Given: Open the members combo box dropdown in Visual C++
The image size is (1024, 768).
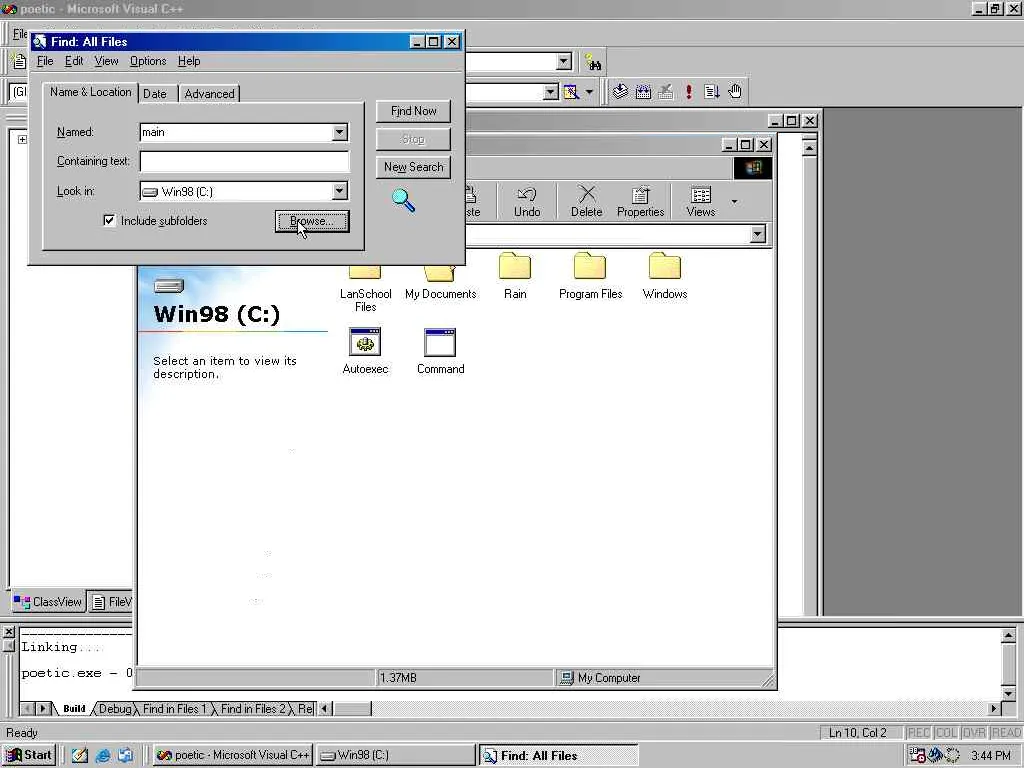Looking at the screenshot, I should coord(551,92).
